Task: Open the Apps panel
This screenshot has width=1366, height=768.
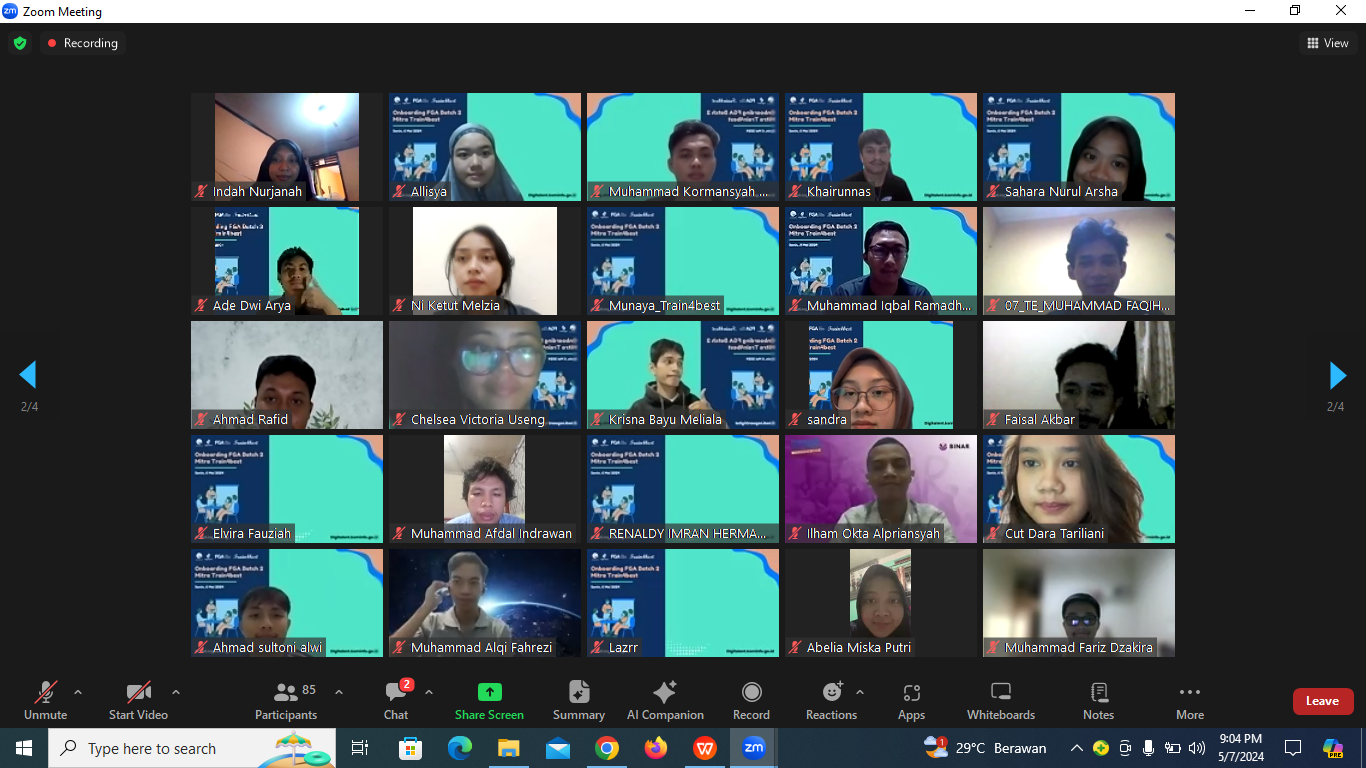Action: pos(911,700)
